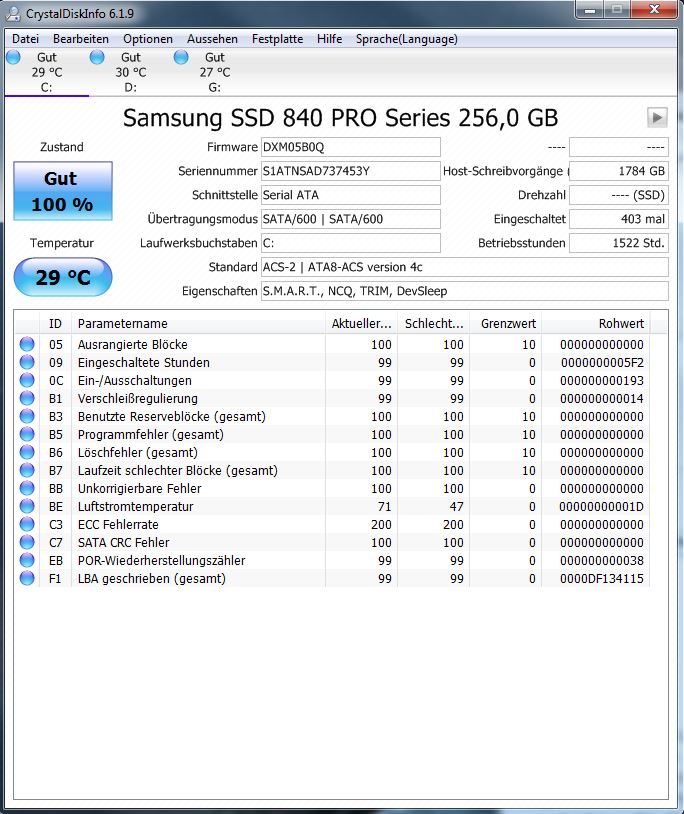684x814 pixels.
Task: Click status orb for Luftstromtemperatur row
Action: pos(27,506)
